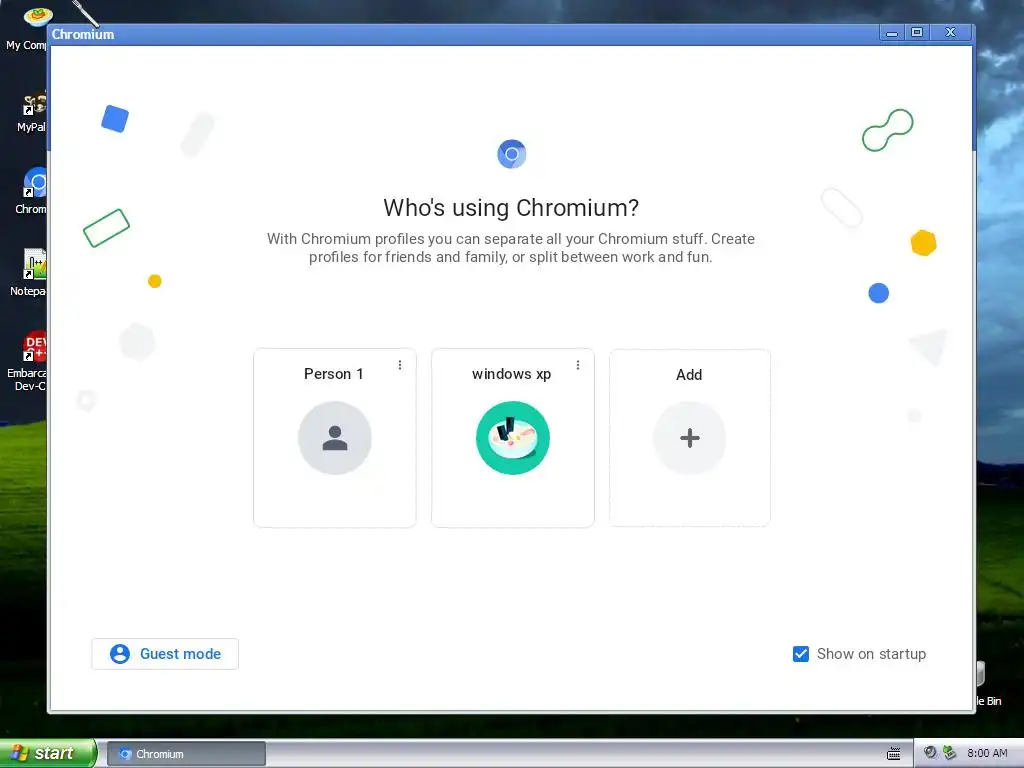The height and width of the screenshot is (768, 1024).
Task: Close the Chromium window
Action: pyautogui.click(x=951, y=33)
